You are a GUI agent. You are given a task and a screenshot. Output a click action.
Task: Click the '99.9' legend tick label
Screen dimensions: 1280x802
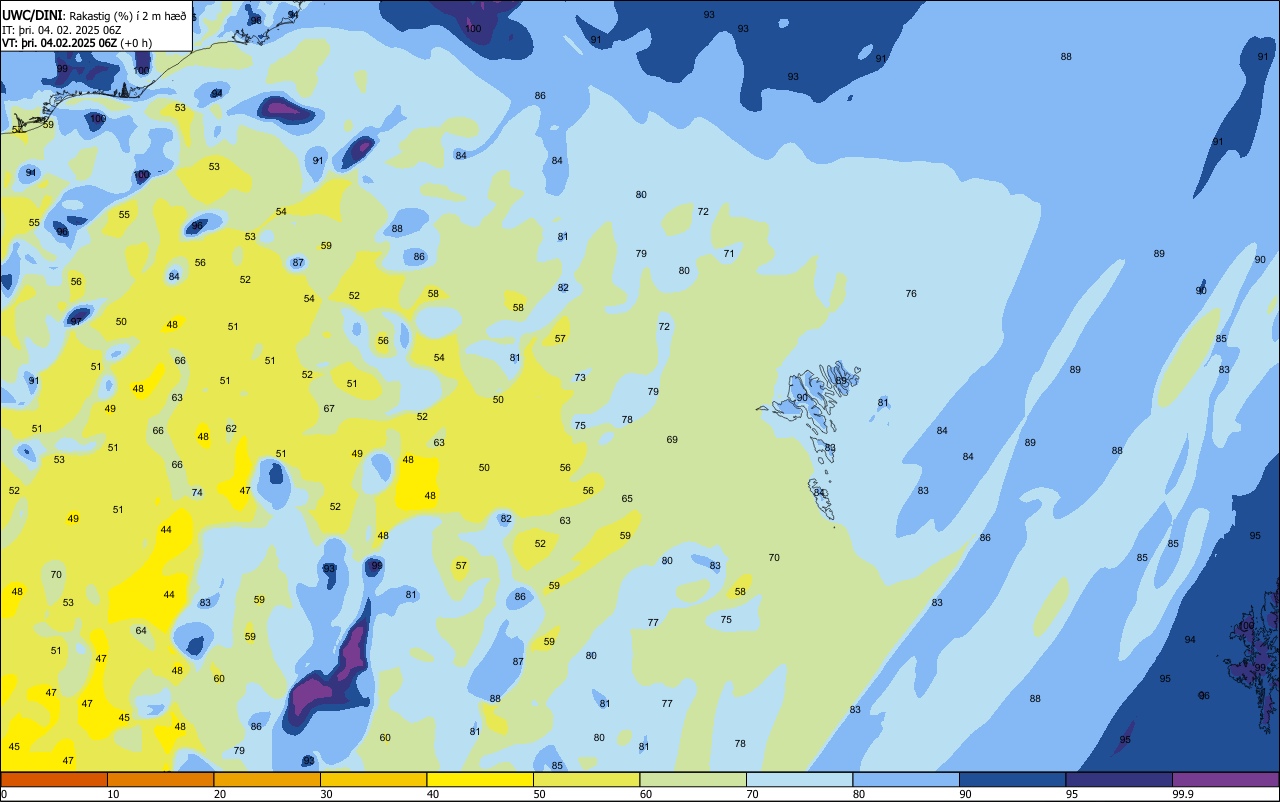point(1182,794)
